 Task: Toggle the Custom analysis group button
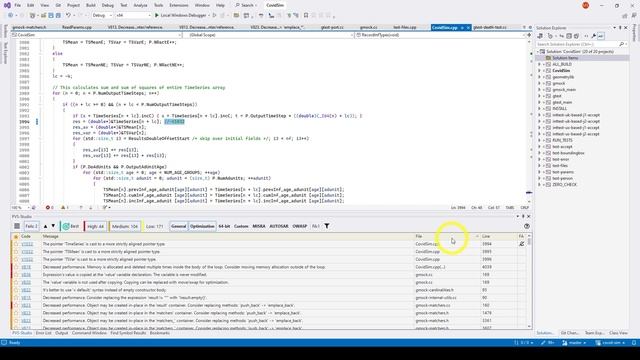[x=241, y=226]
